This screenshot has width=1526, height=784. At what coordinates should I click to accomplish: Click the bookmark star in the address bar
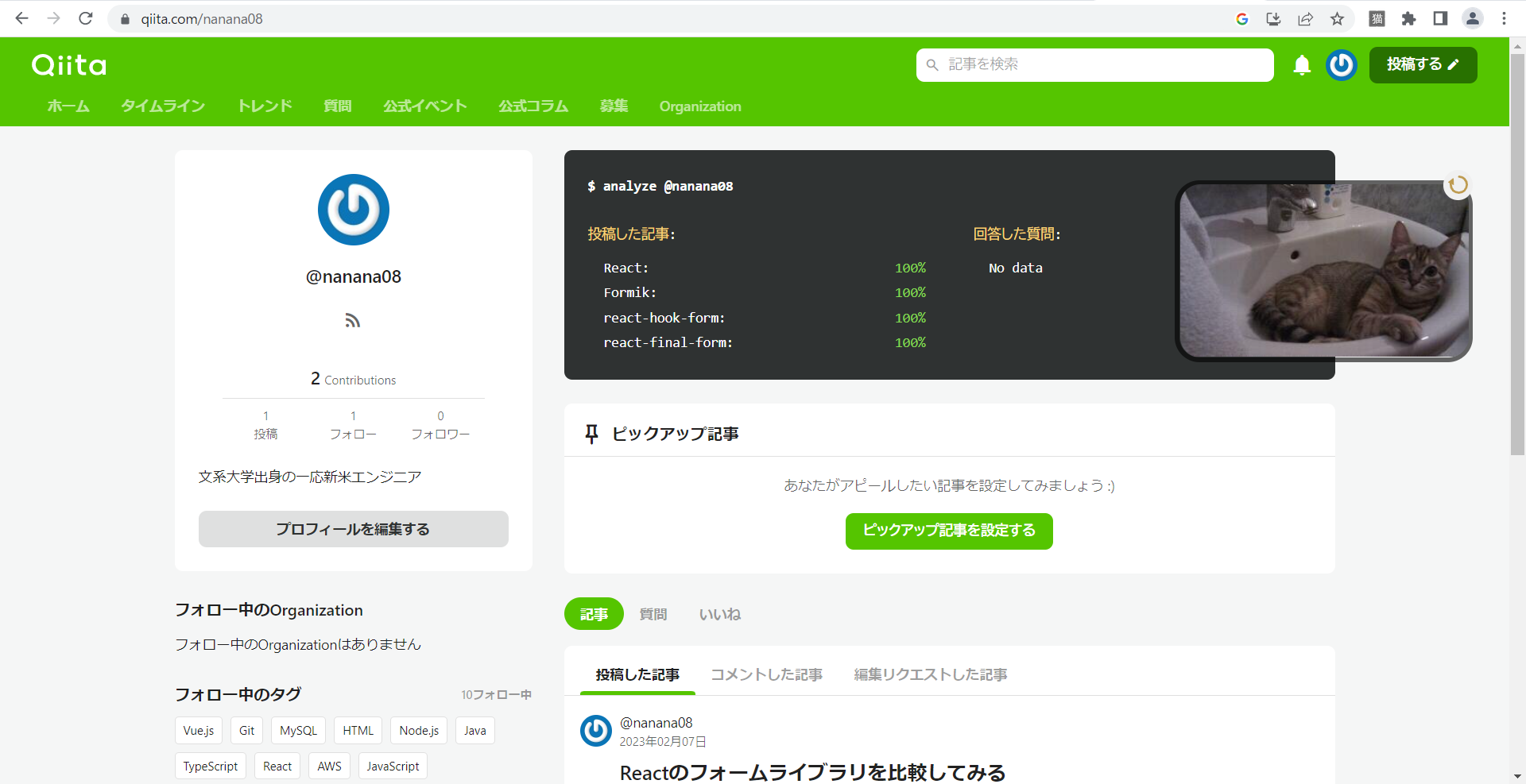pos(1337,18)
